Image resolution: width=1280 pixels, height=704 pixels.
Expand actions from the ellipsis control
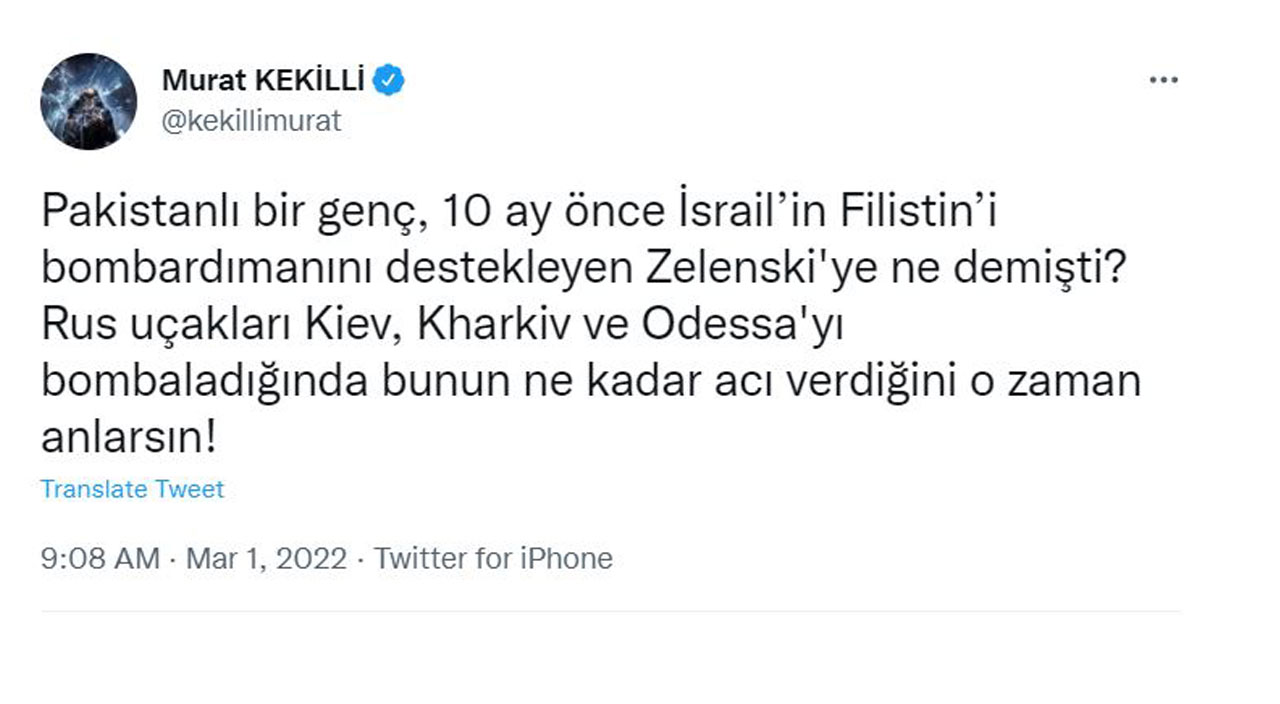(x=1163, y=78)
